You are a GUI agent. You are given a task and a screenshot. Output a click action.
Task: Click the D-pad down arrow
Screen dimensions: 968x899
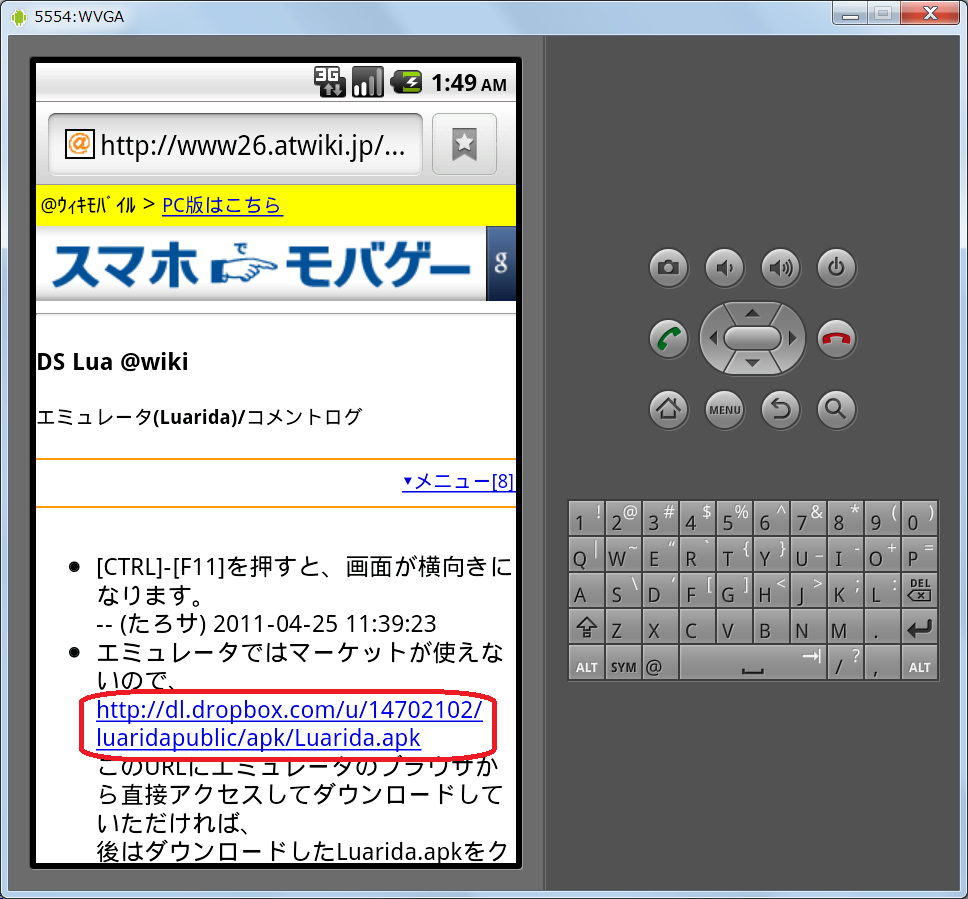[752, 363]
